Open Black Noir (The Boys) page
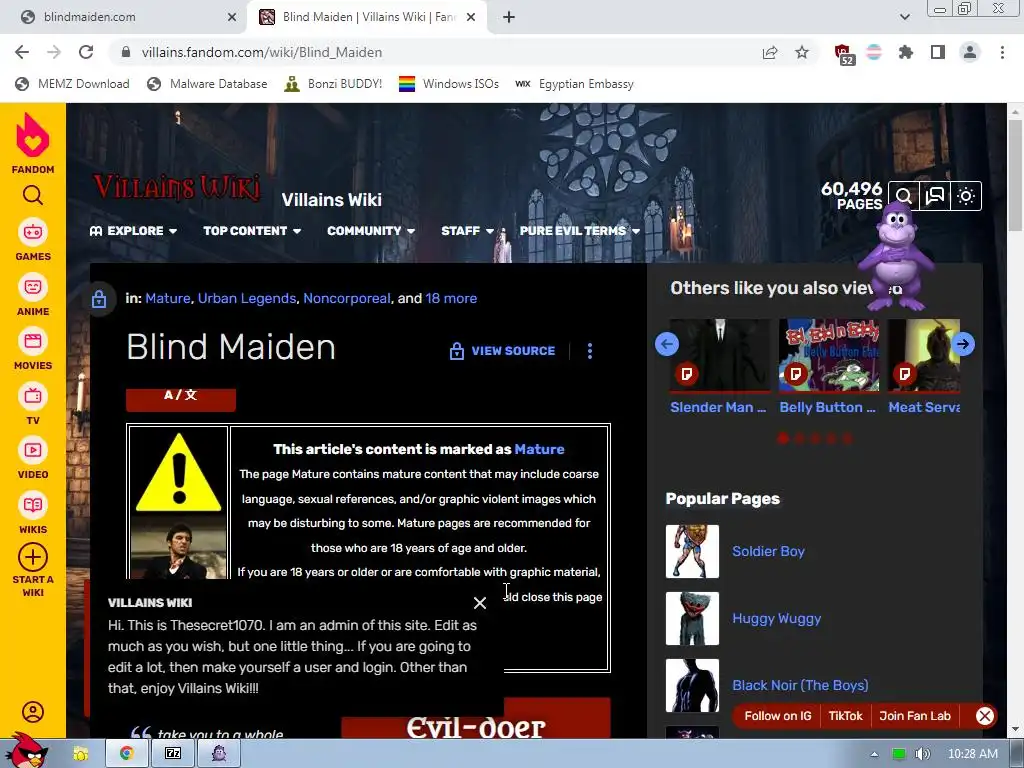The width and height of the screenshot is (1024, 768). click(800, 685)
